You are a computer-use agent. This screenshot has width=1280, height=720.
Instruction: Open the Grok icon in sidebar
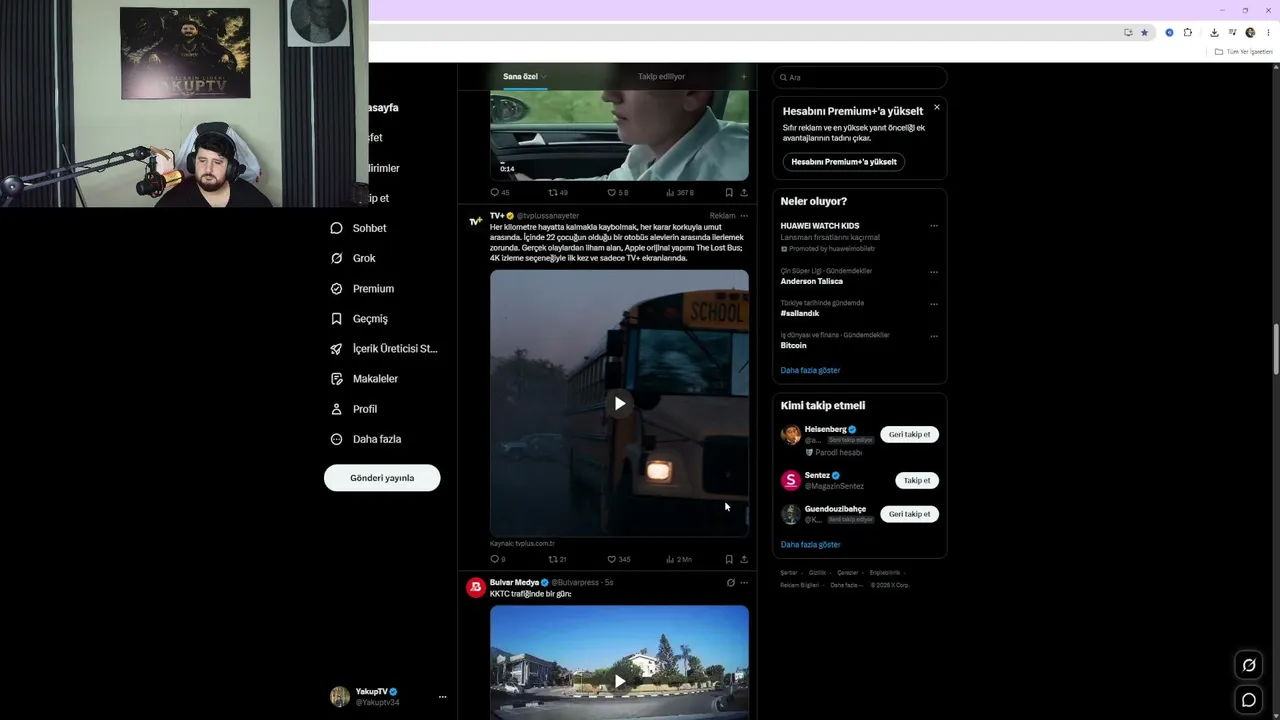point(337,258)
